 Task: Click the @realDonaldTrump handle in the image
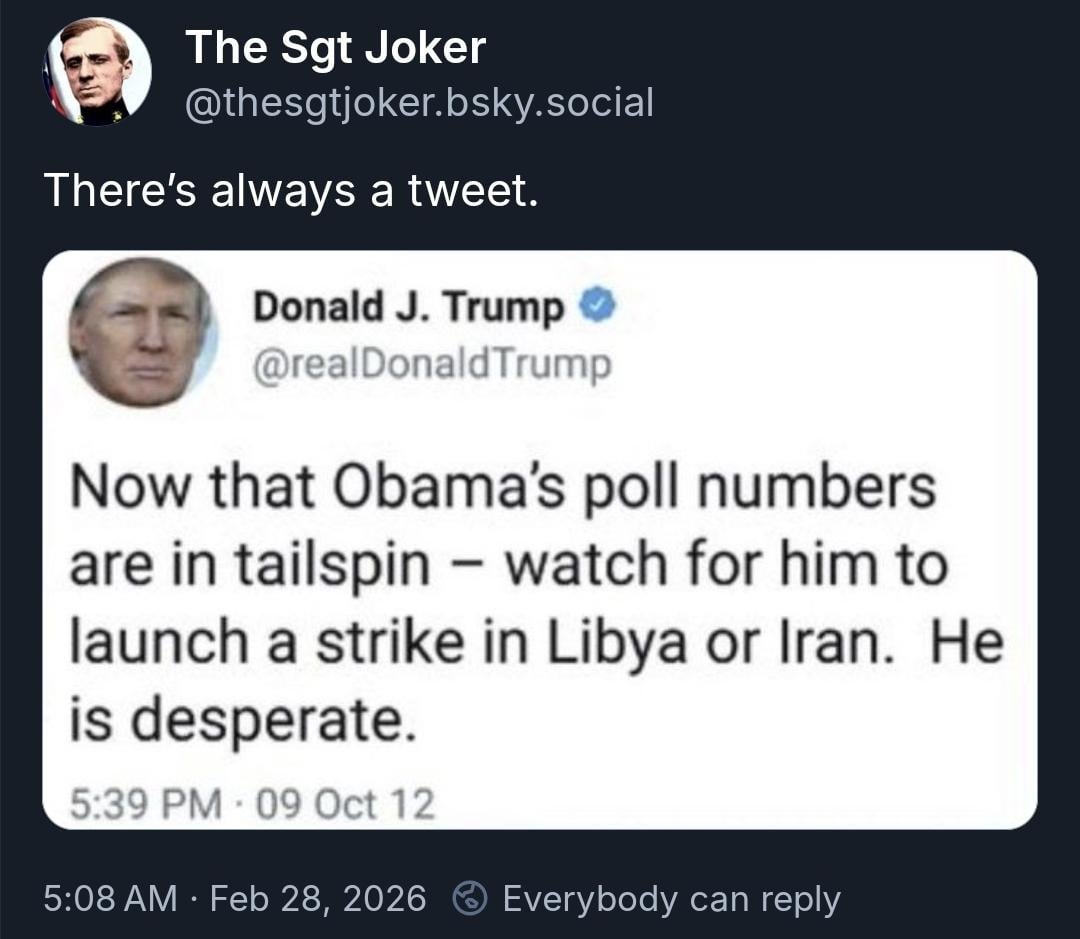431,365
